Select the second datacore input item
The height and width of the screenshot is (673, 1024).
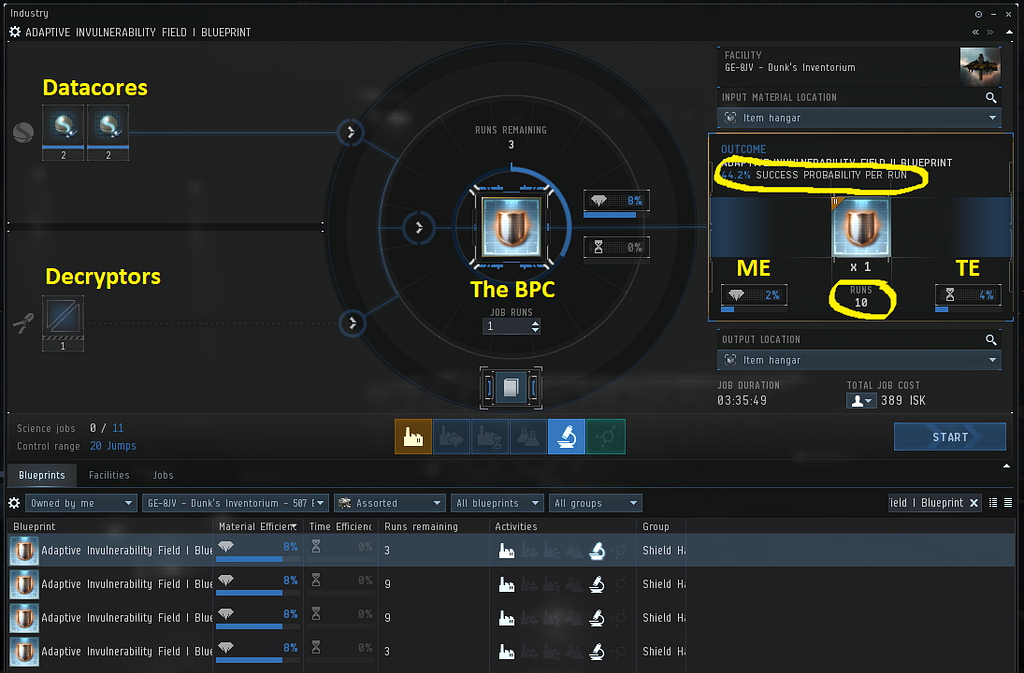[x=108, y=133]
